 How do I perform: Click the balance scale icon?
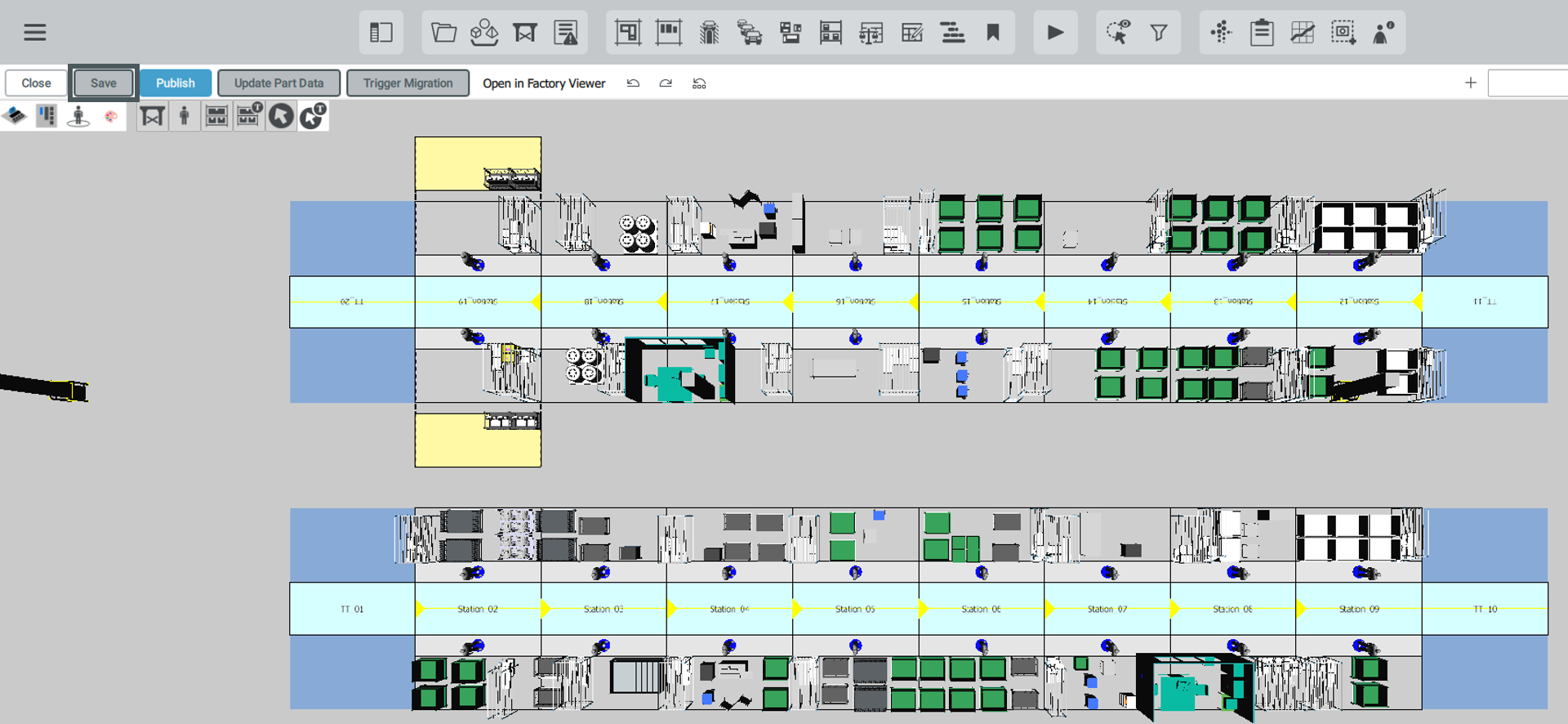coord(871,33)
